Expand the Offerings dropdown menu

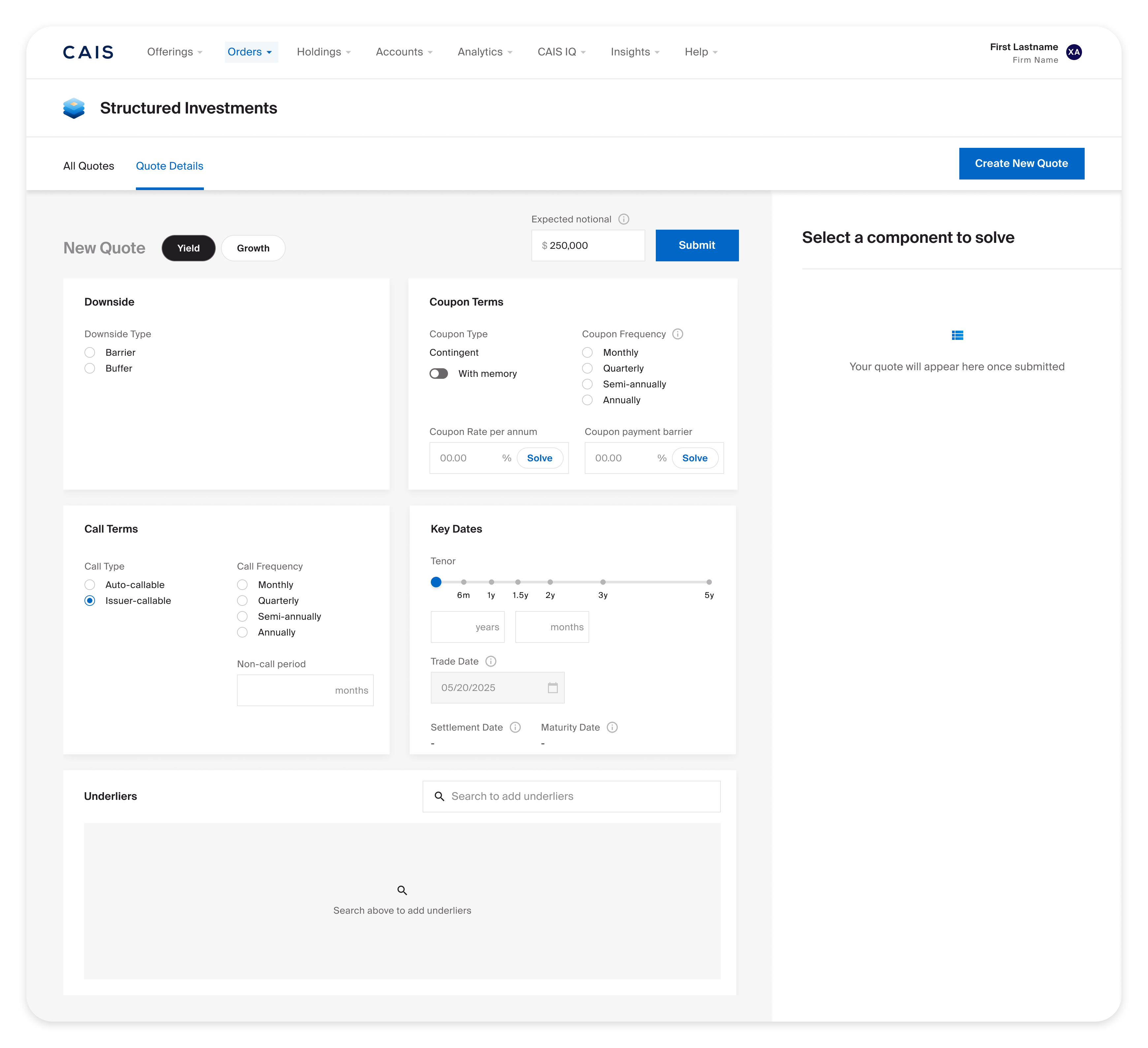tap(174, 52)
